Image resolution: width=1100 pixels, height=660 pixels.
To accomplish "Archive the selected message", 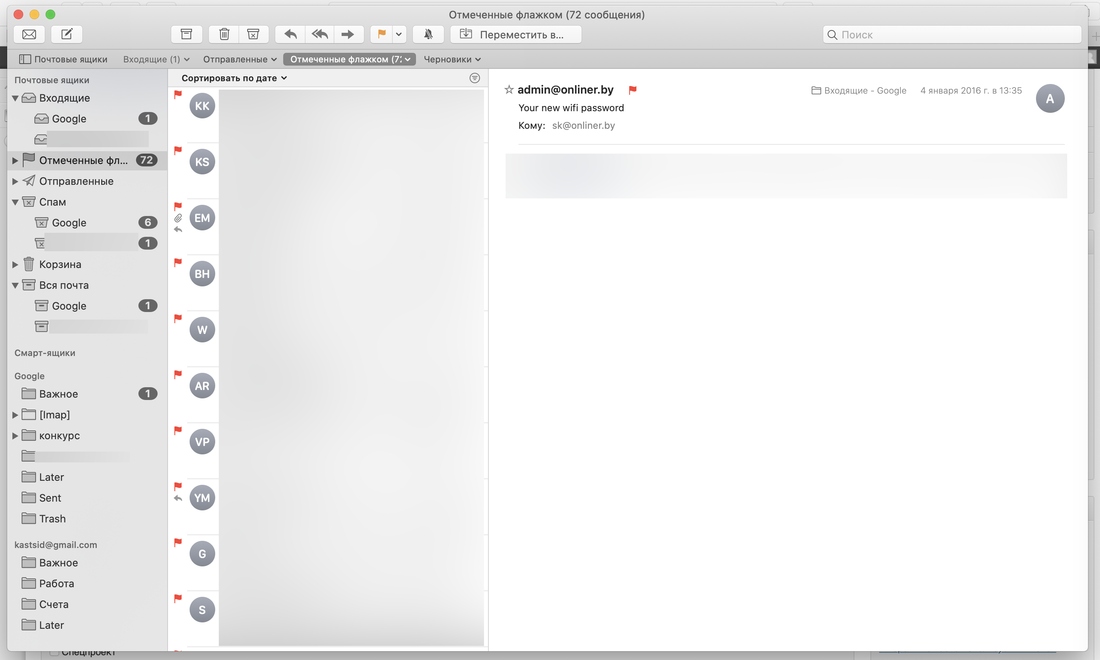I will [187, 34].
